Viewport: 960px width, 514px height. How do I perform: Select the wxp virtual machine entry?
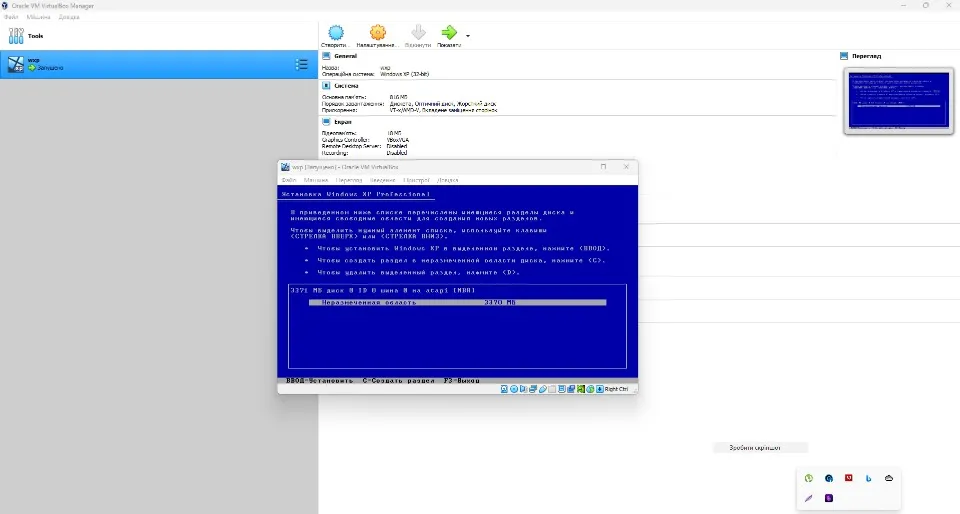point(159,64)
